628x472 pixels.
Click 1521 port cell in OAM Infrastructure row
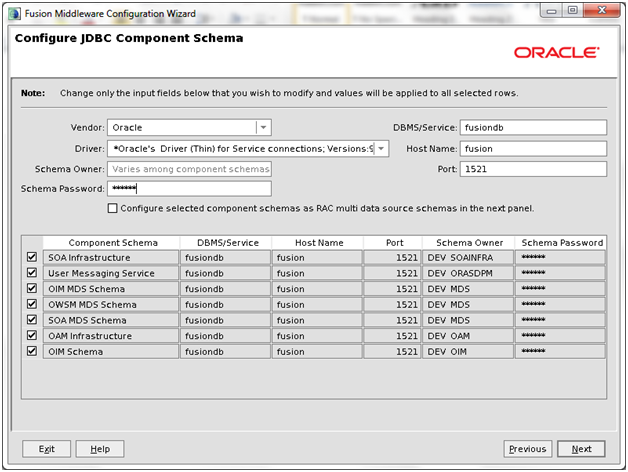[x=392, y=335]
